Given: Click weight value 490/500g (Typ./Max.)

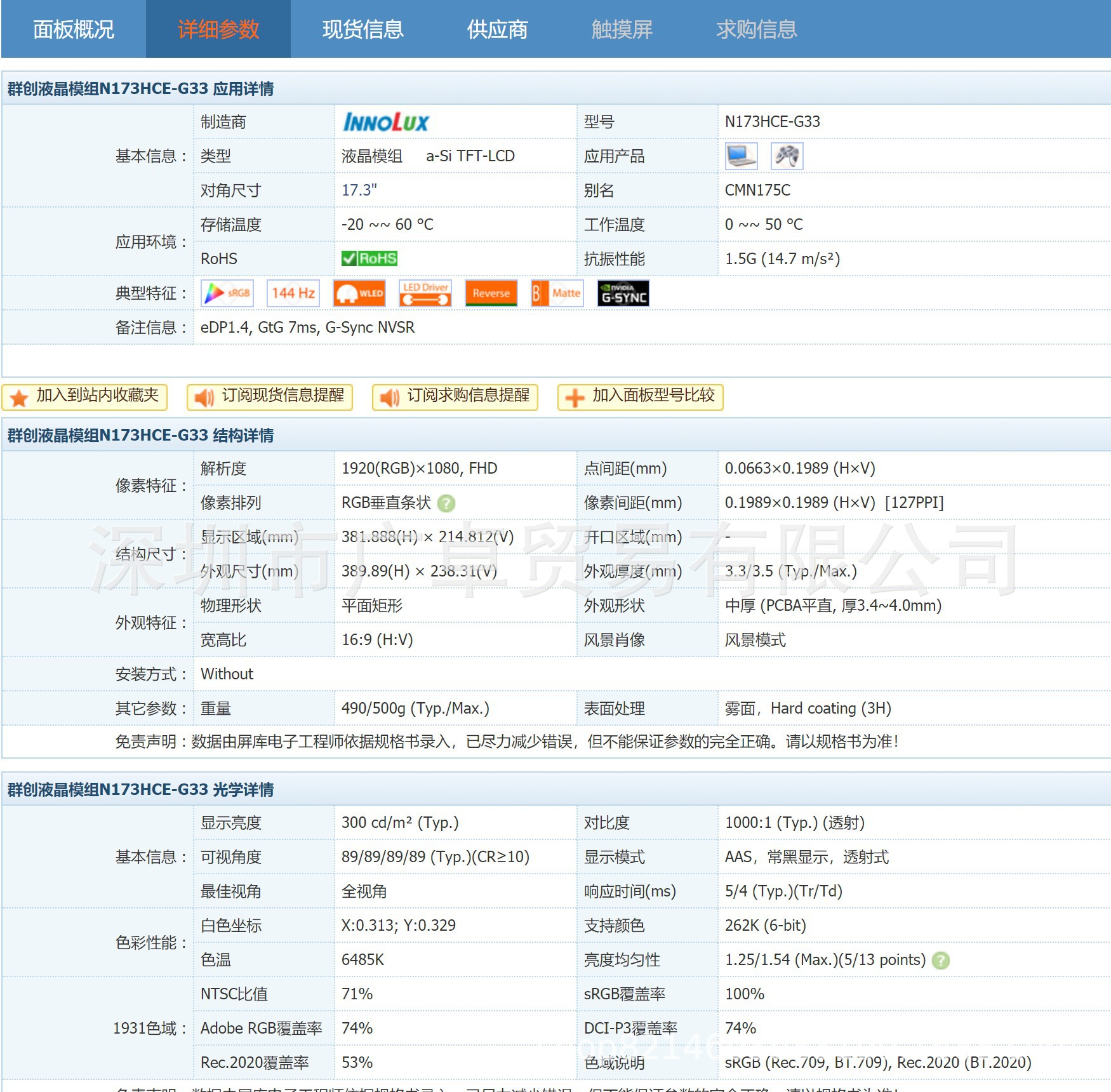Looking at the screenshot, I should [x=416, y=709].
